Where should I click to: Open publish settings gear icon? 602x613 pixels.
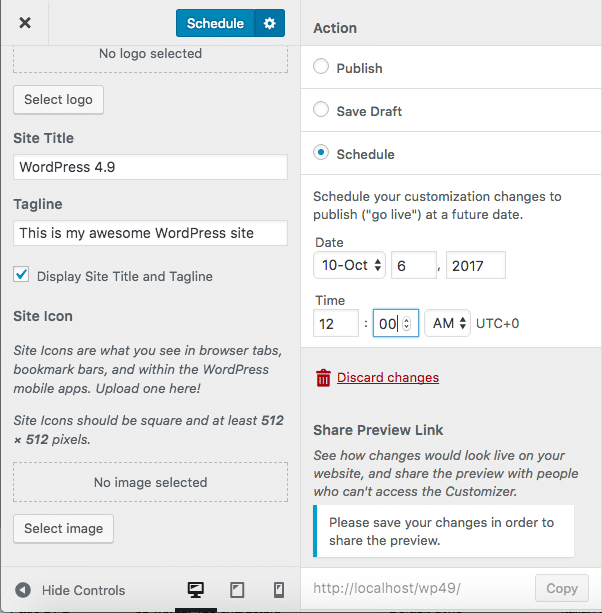tap(269, 23)
